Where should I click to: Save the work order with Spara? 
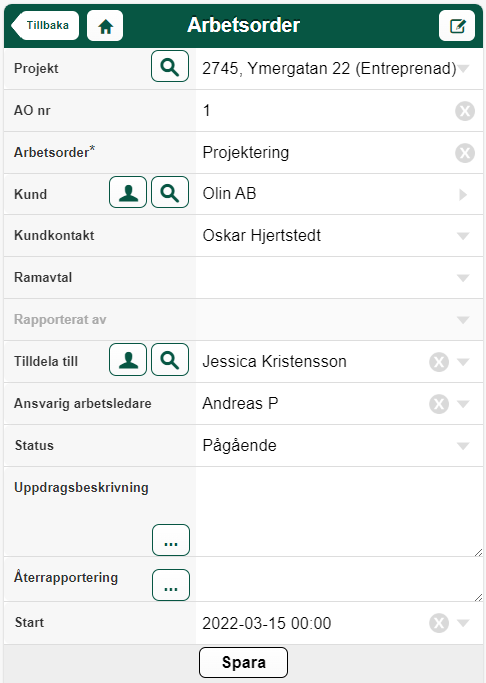click(x=243, y=663)
